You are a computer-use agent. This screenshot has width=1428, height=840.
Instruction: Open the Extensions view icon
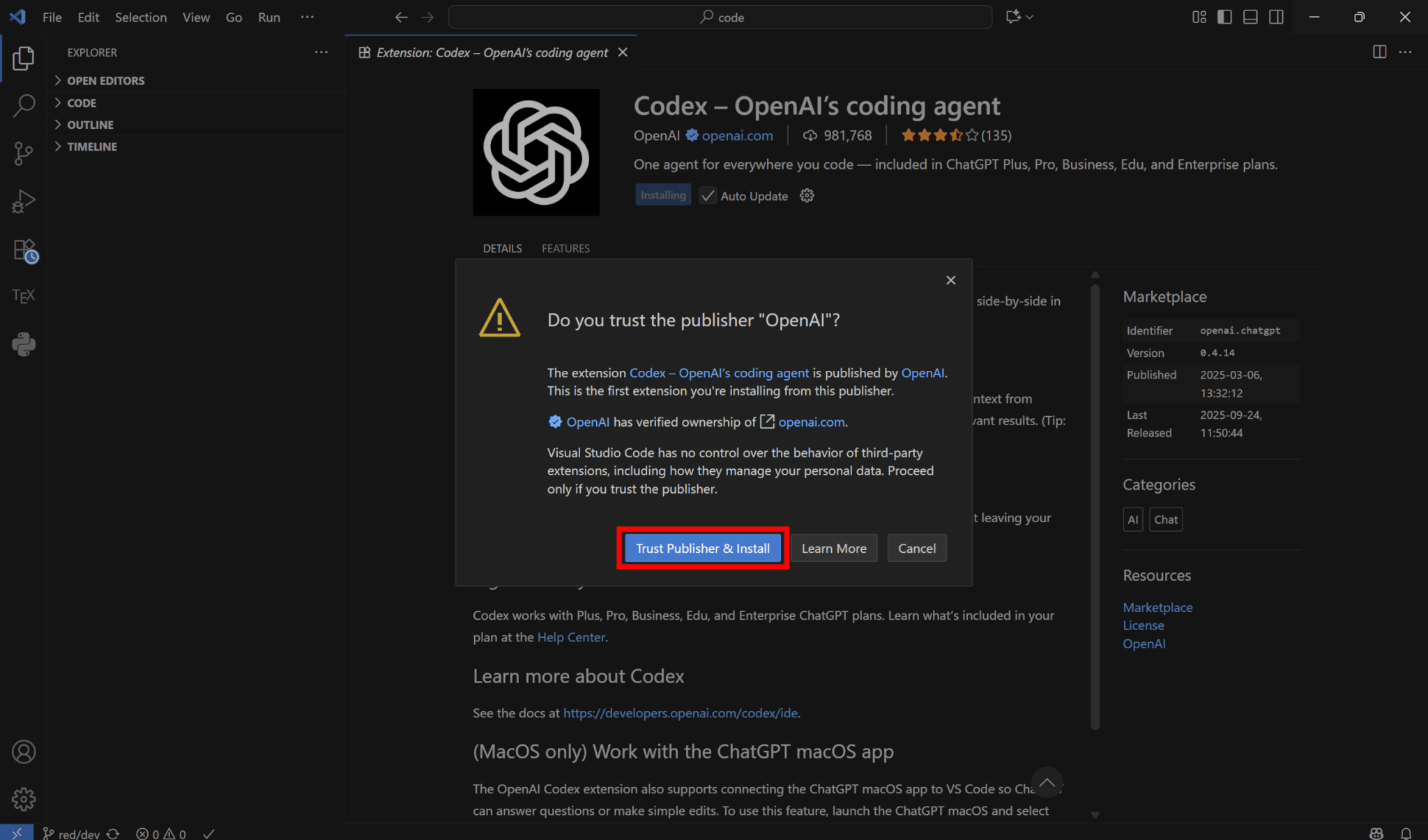pyautogui.click(x=24, y=250)
